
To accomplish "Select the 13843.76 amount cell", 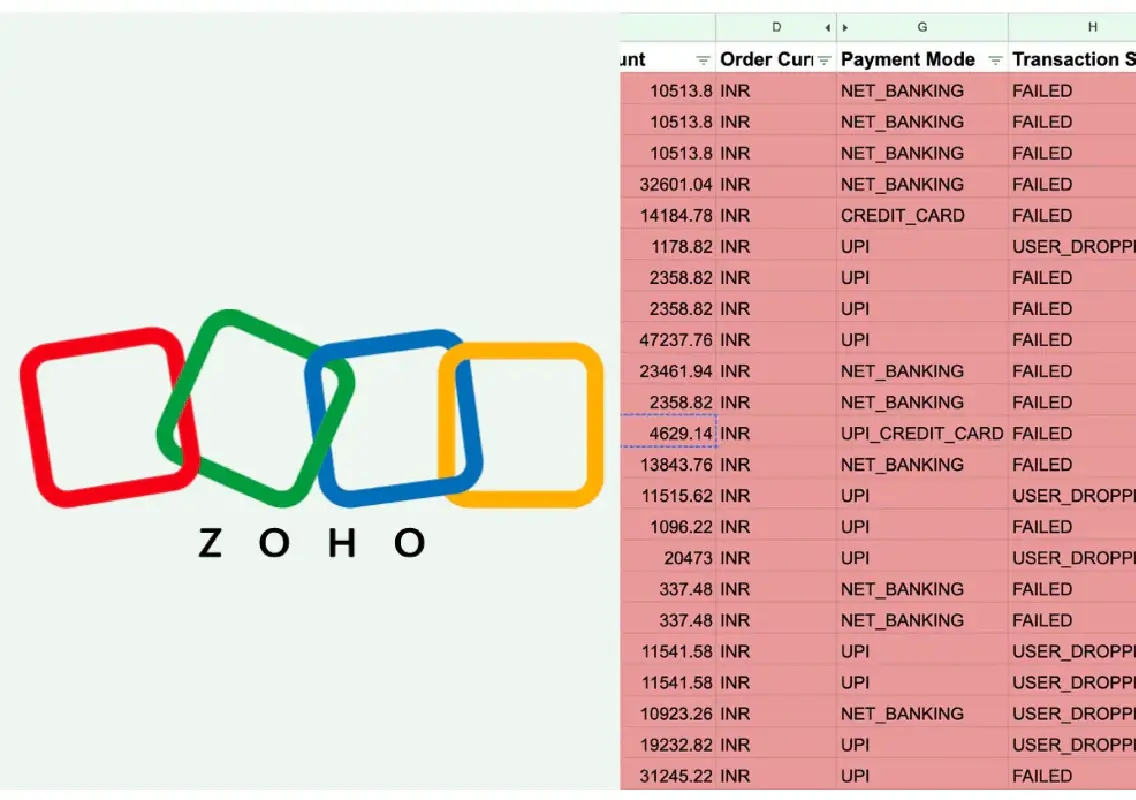I will tap(668, 464).
